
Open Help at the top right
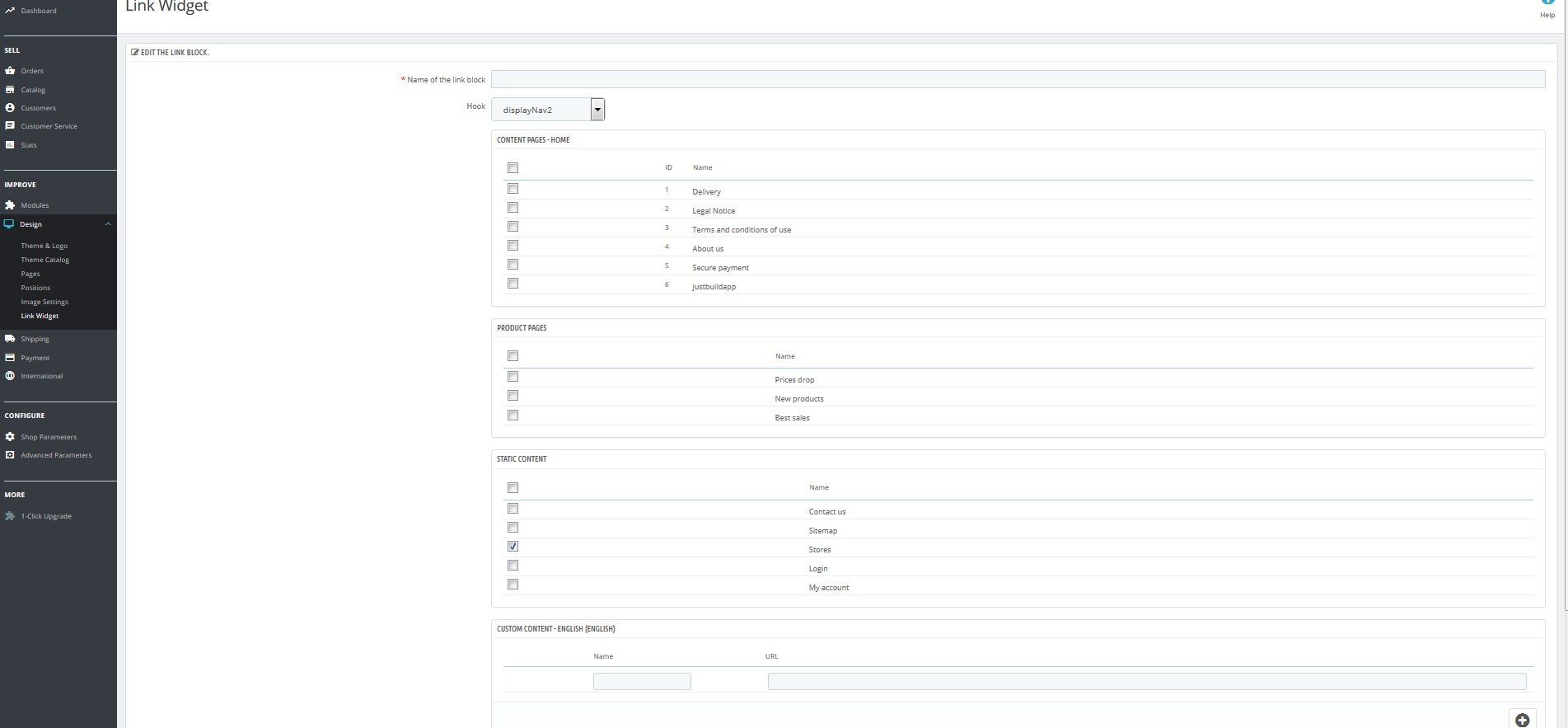click(1547, 9)
